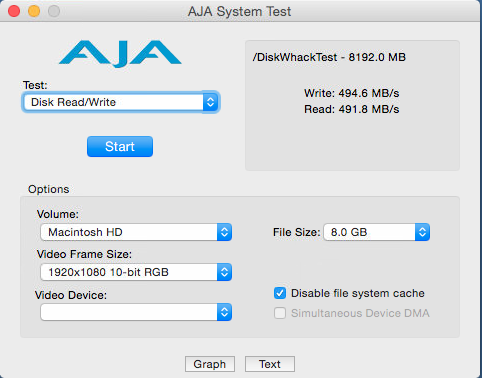Open the Macintosh HD volume dropdown
This screenshot has width=482, height=378.
pyautogui.click(x=136, y=232)
